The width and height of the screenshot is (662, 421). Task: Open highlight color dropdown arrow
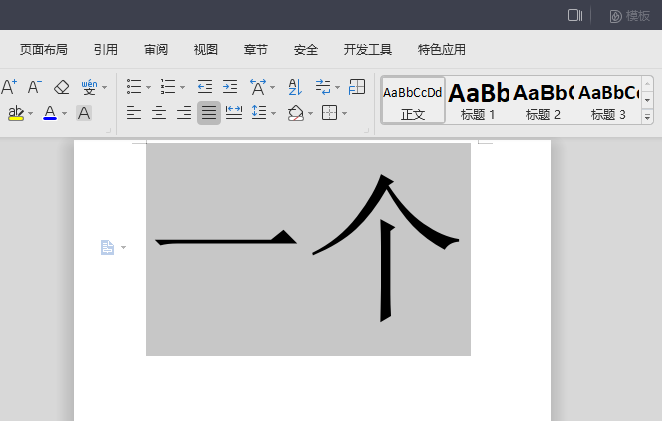(30, 113)
